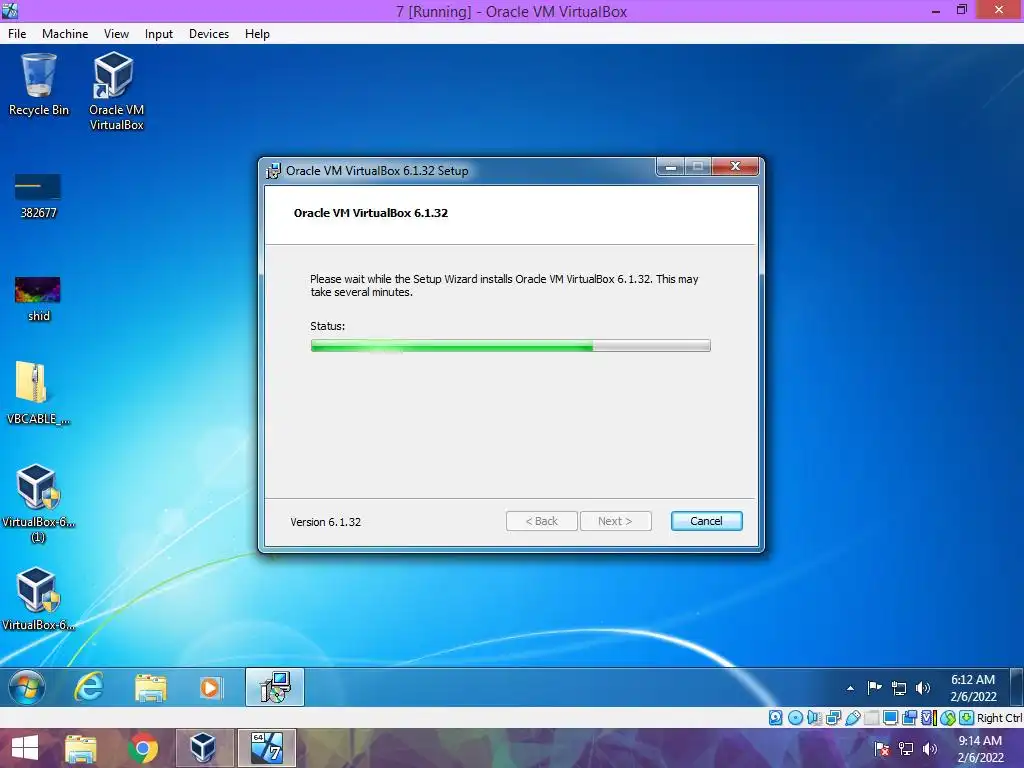This screenshot has height=768, width=1024.
Task: Click the hard disk activity status icon
Action: [x=775, y=718]
